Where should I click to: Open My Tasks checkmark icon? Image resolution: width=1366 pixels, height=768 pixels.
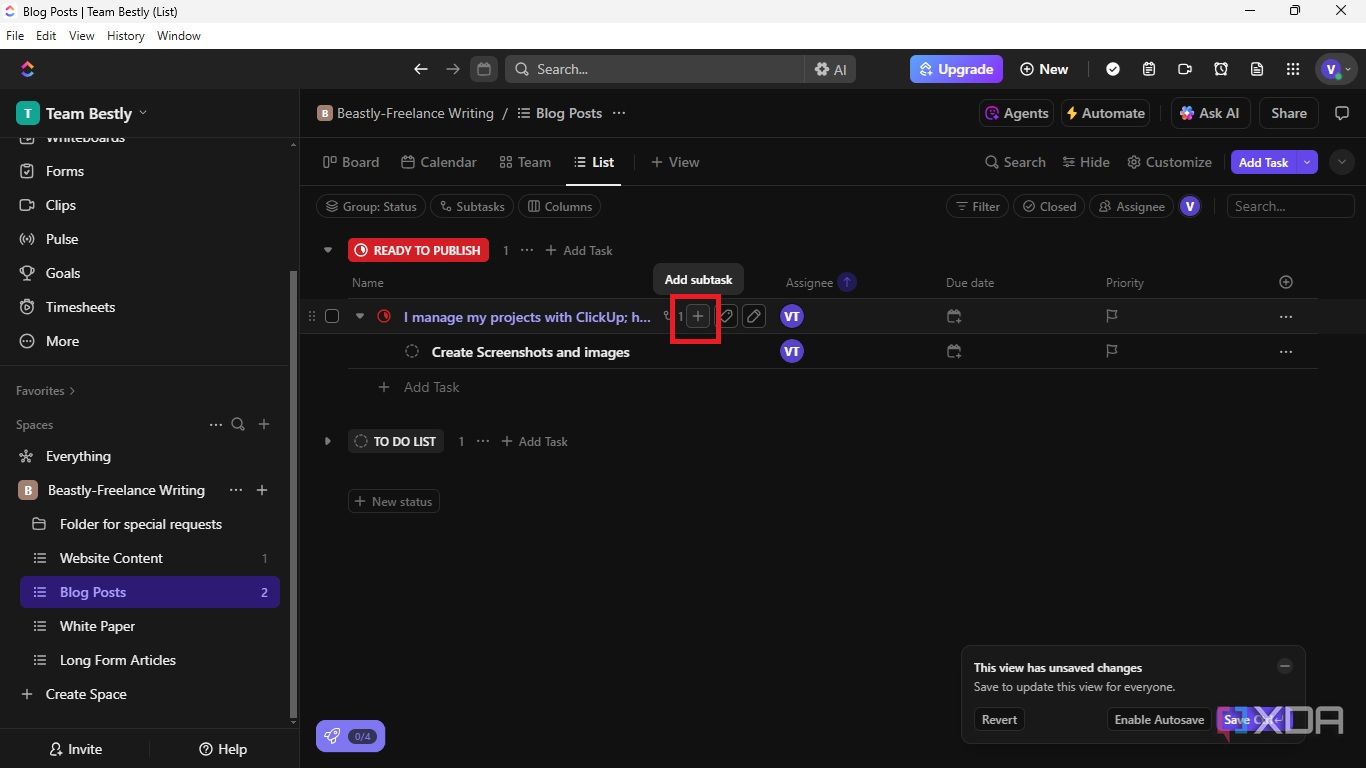[x=1113, y=69]
